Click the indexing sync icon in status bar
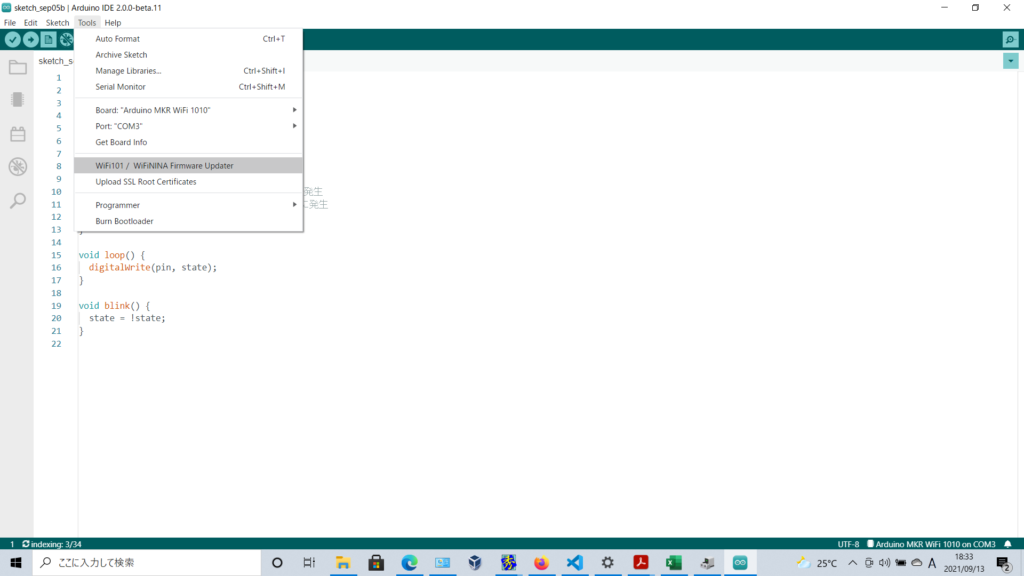 pos(25,544)
